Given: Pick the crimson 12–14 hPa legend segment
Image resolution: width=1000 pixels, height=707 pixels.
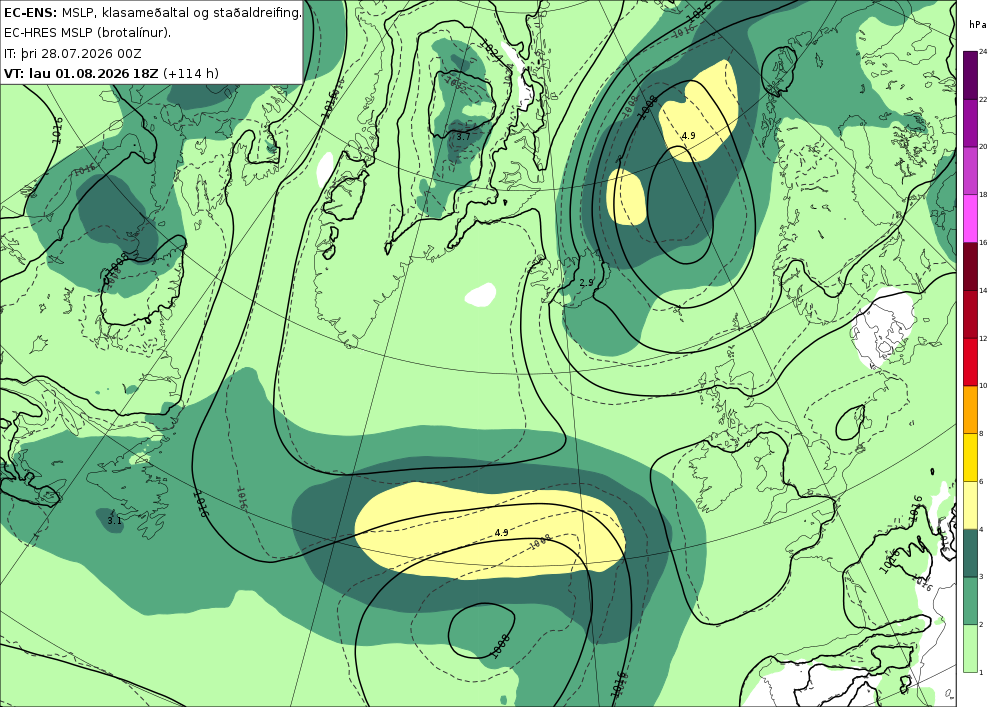Looking at the screenshot, I should click(971, 314).
